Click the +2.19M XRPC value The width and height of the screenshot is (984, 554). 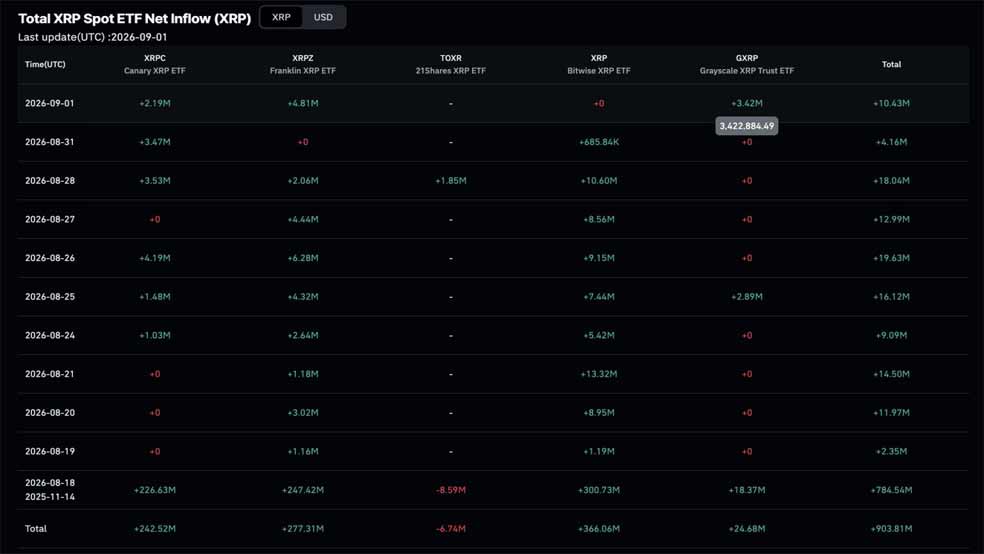(x=155, y=104)
